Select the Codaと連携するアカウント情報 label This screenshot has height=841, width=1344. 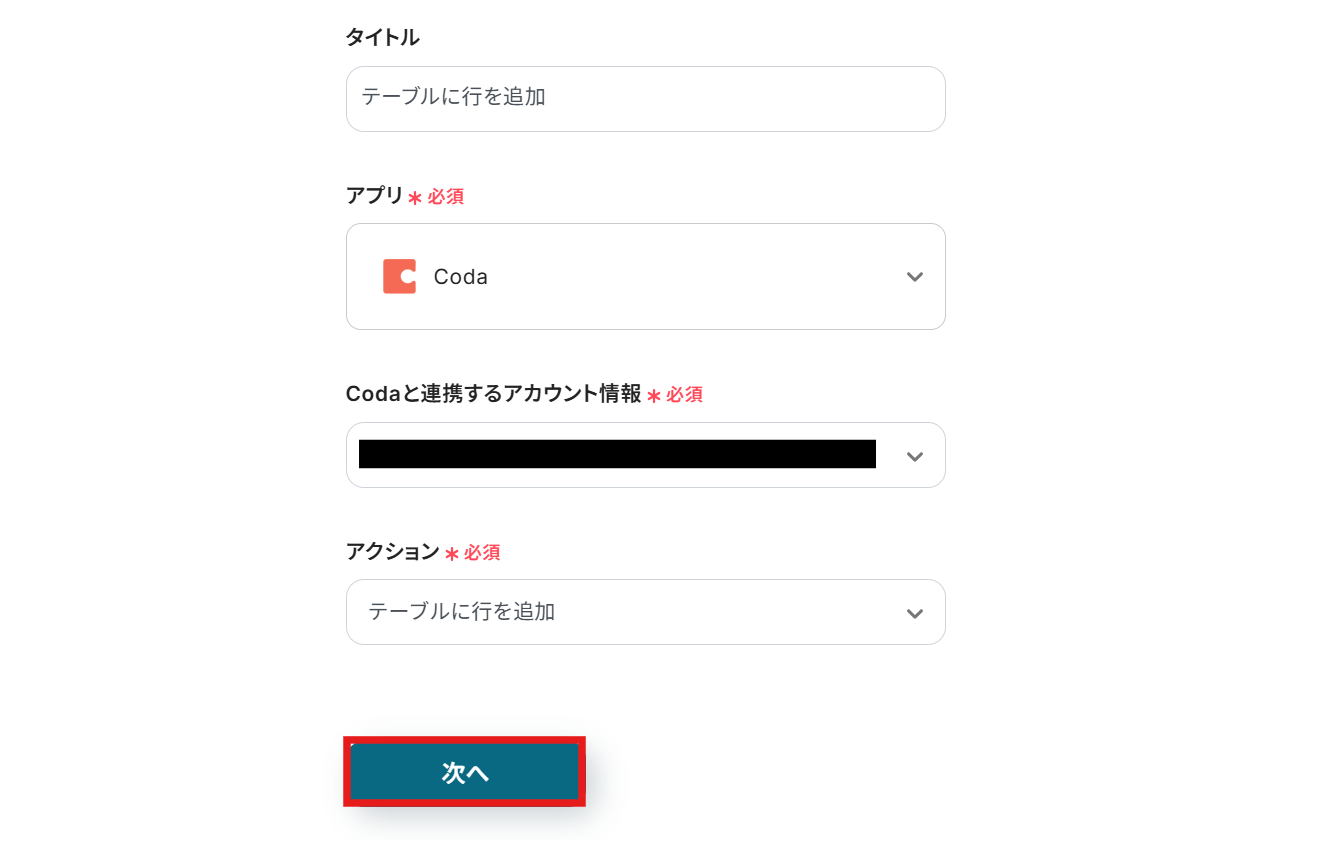pos(493,394)
